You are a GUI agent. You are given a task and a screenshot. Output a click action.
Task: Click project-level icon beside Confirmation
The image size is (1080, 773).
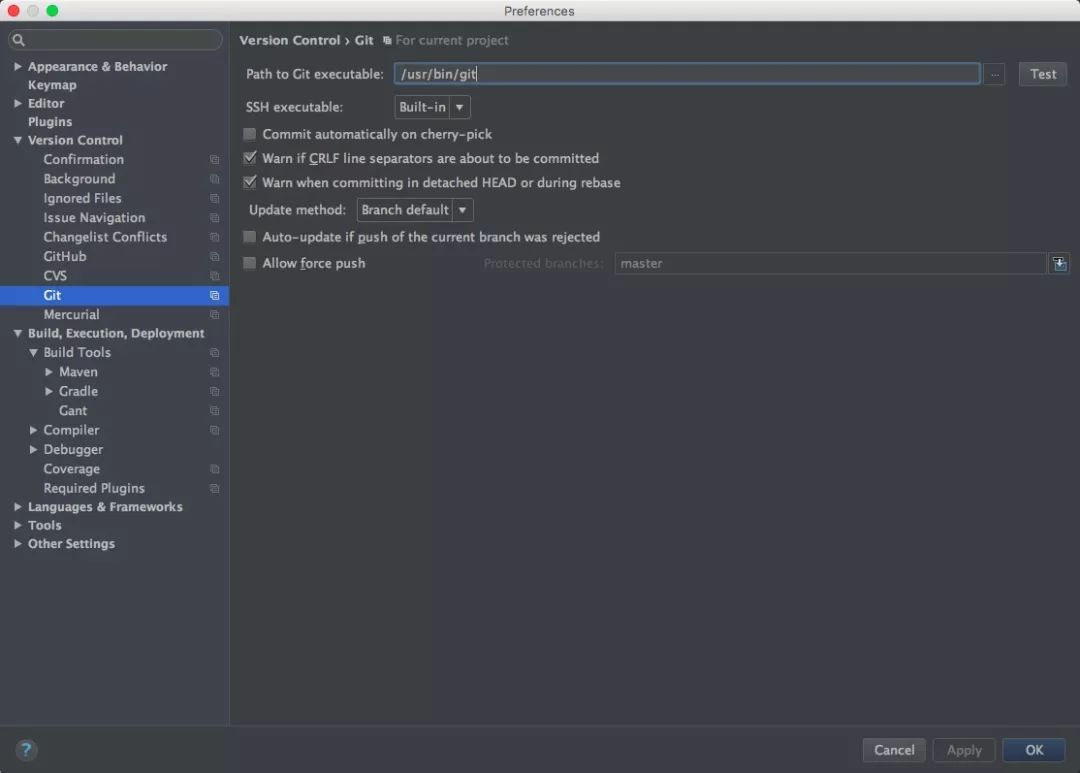pyautogui.click(x=214, y=160)
